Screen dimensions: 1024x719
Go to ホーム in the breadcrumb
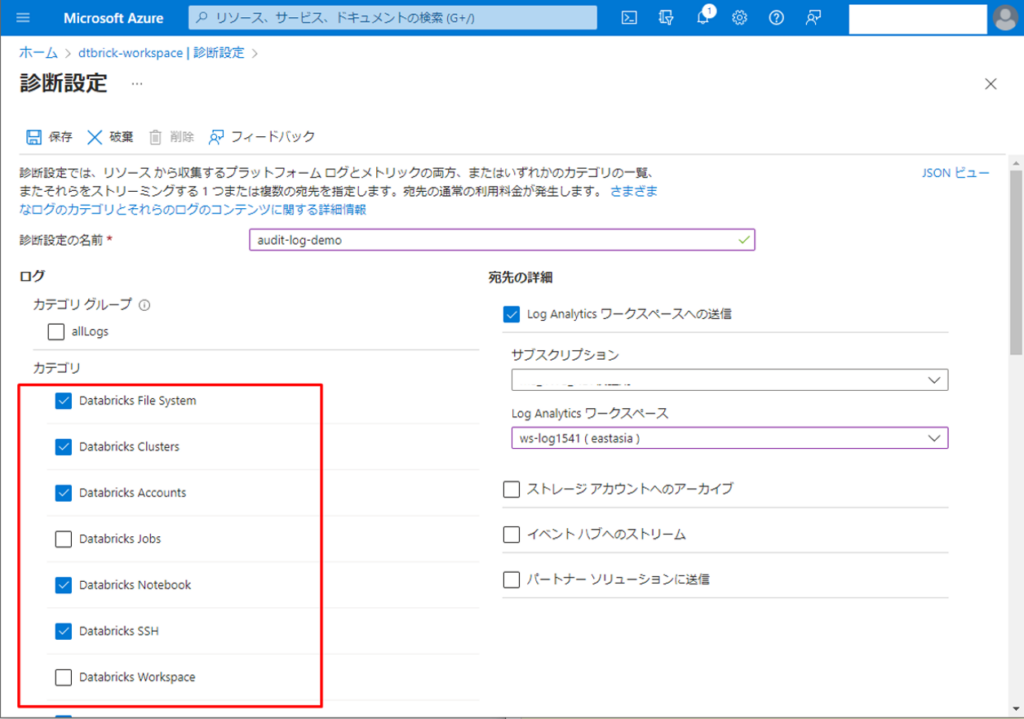tap(38, 53)
